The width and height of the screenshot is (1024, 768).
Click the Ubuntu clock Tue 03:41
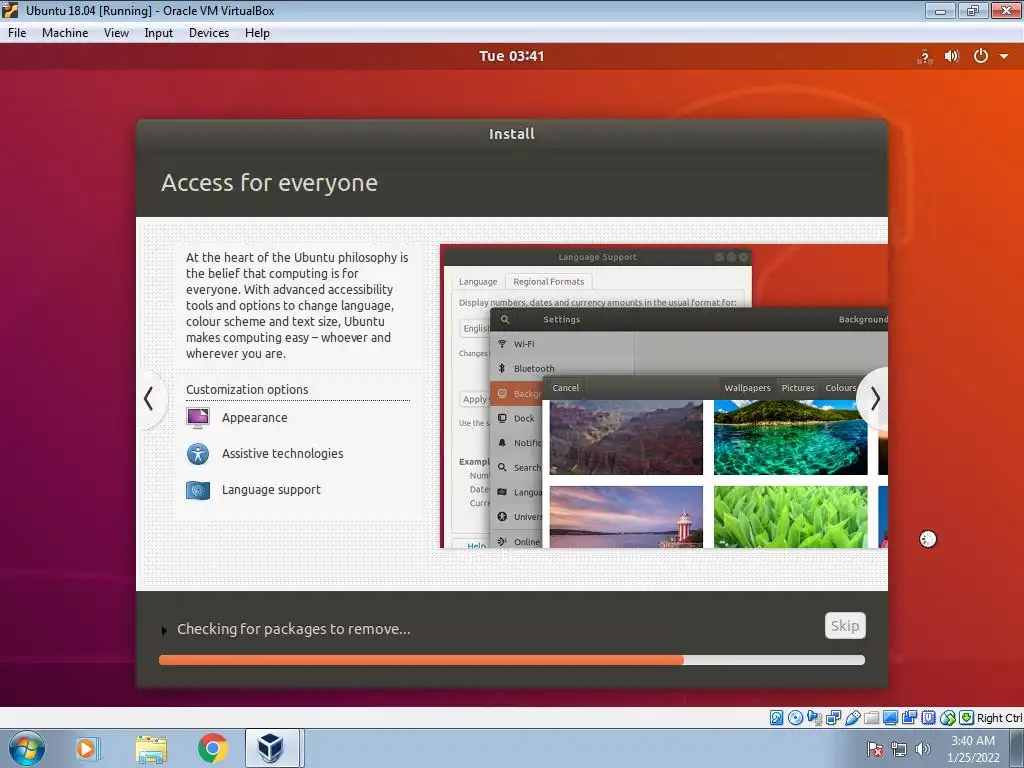point(511,56)
